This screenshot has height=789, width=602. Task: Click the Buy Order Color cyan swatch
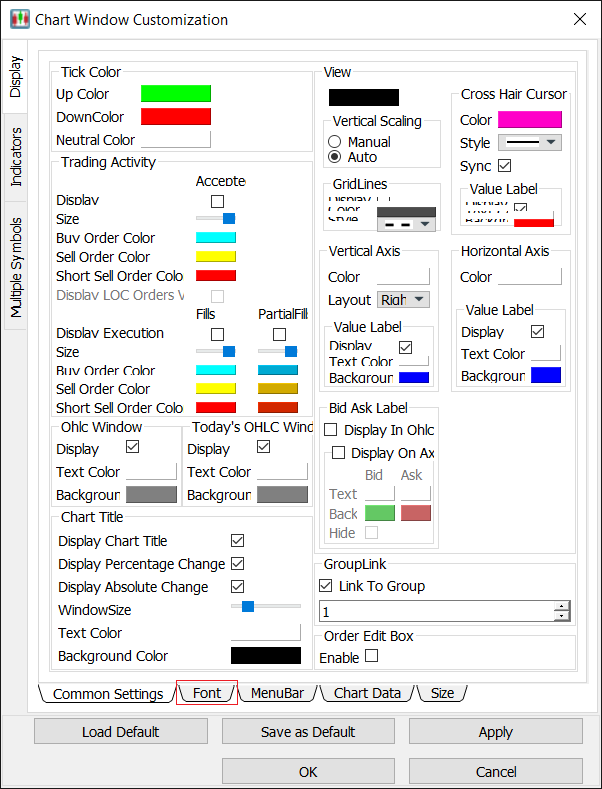point(215,238)
